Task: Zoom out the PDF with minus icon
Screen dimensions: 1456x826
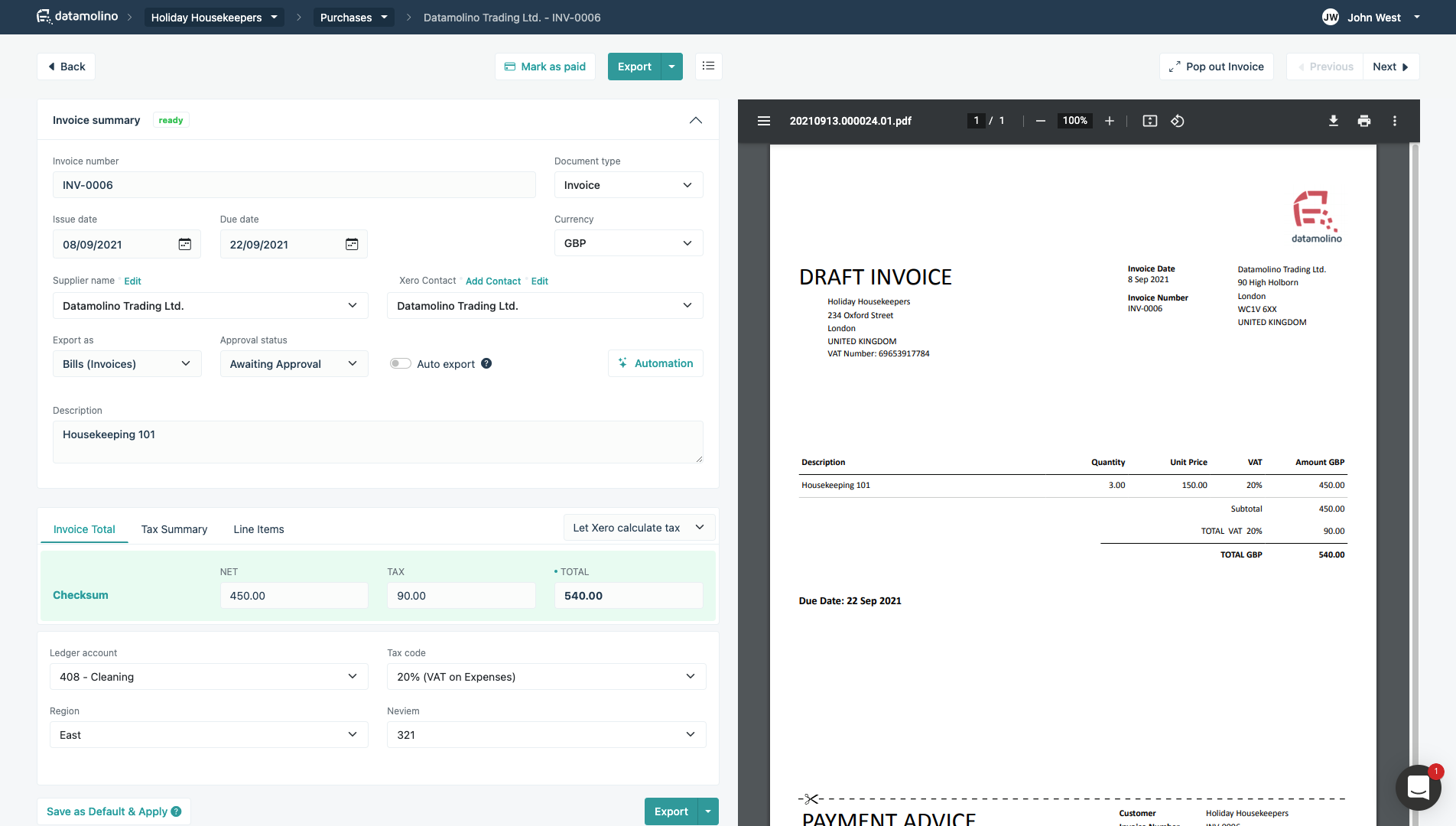Action: point(1040,121)
